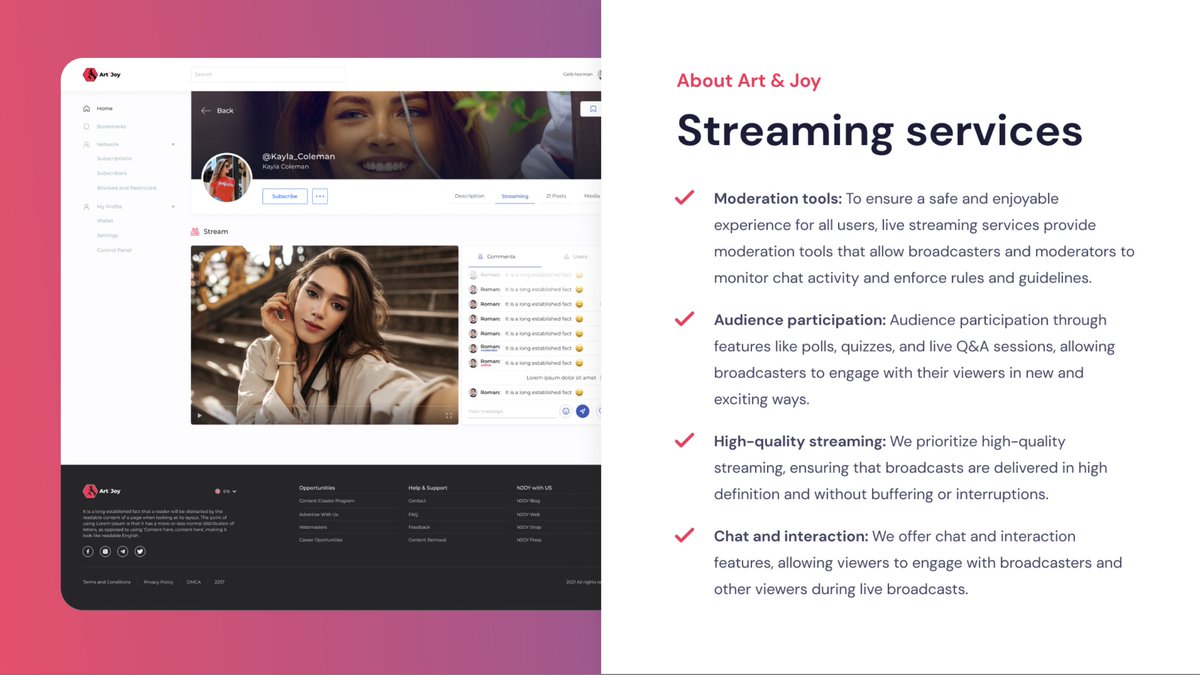Click the NJOY Shop footer link

tap(529, 527)
